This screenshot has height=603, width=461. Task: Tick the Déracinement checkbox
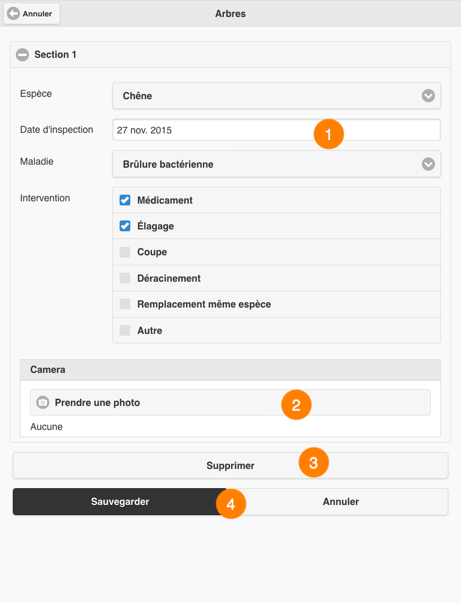coord(125,278)
